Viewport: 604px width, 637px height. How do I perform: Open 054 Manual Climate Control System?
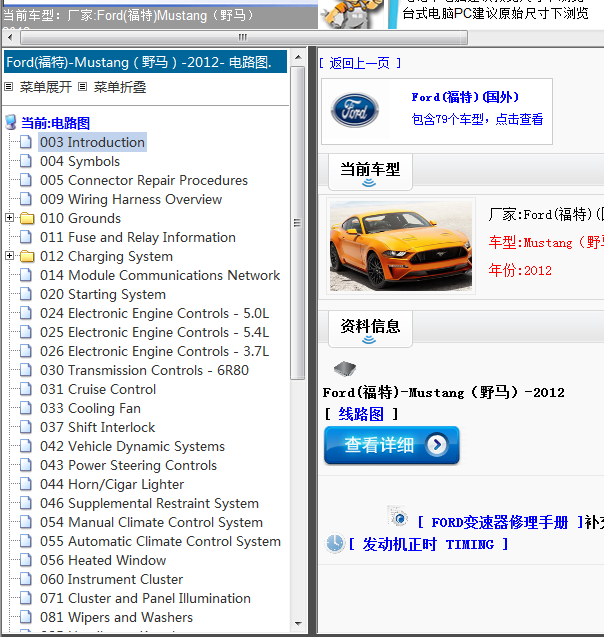point(152,522)
